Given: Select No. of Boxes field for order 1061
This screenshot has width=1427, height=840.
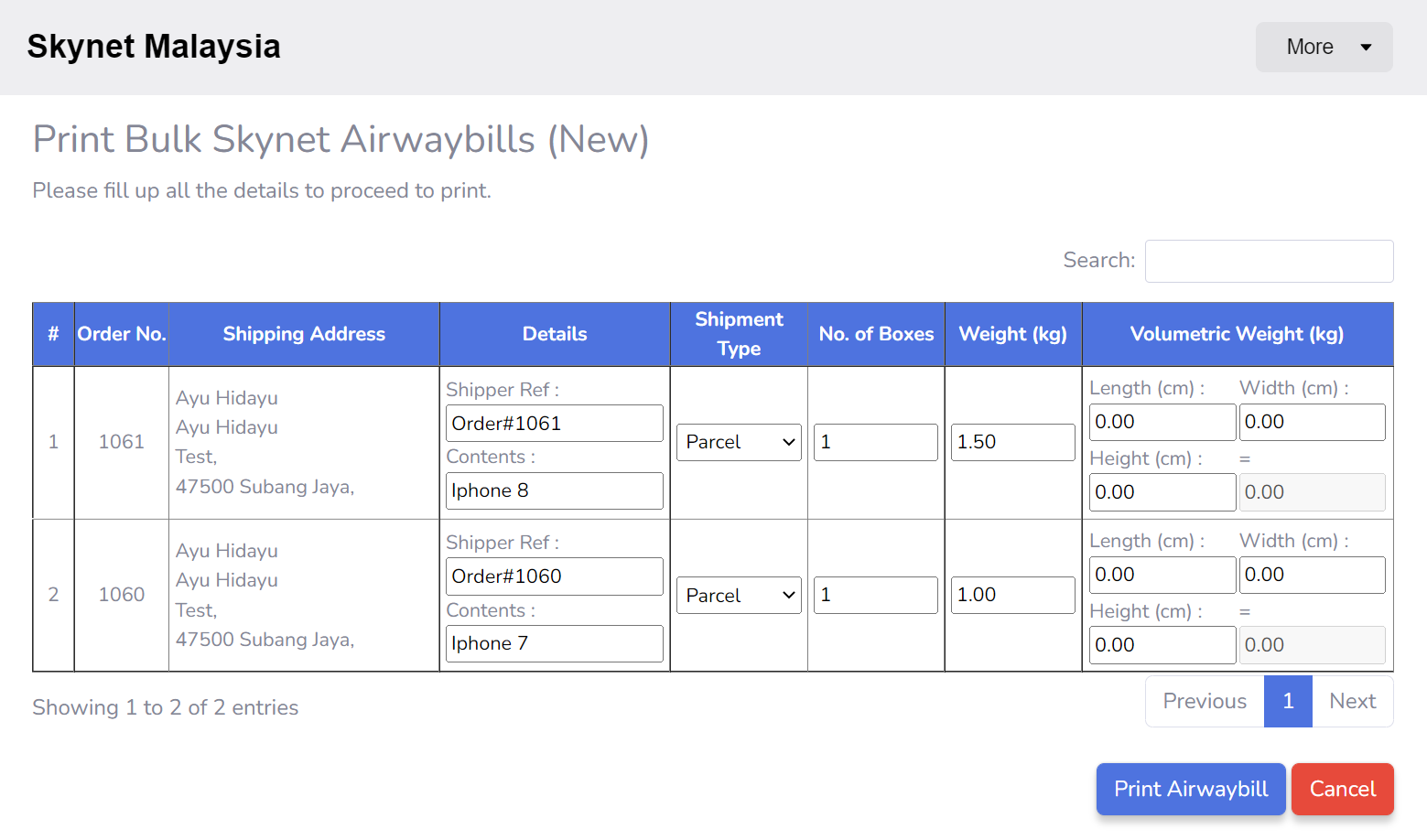Looking at the screenshot, I should pos(875,442).
